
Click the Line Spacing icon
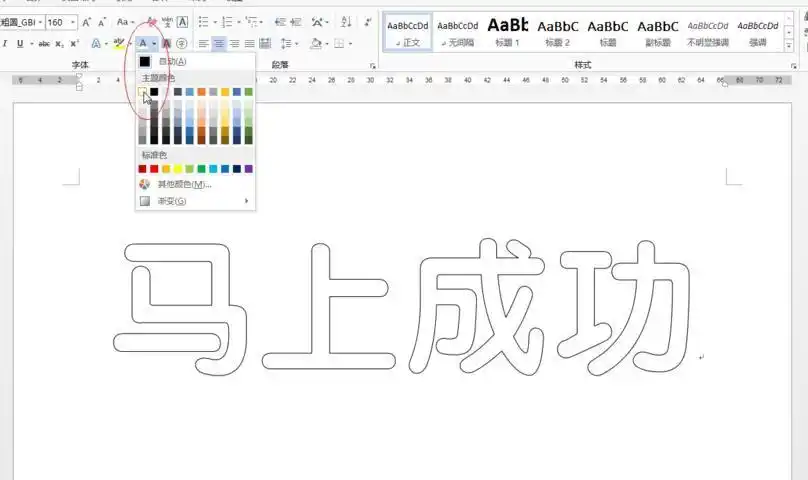(287, 44)
